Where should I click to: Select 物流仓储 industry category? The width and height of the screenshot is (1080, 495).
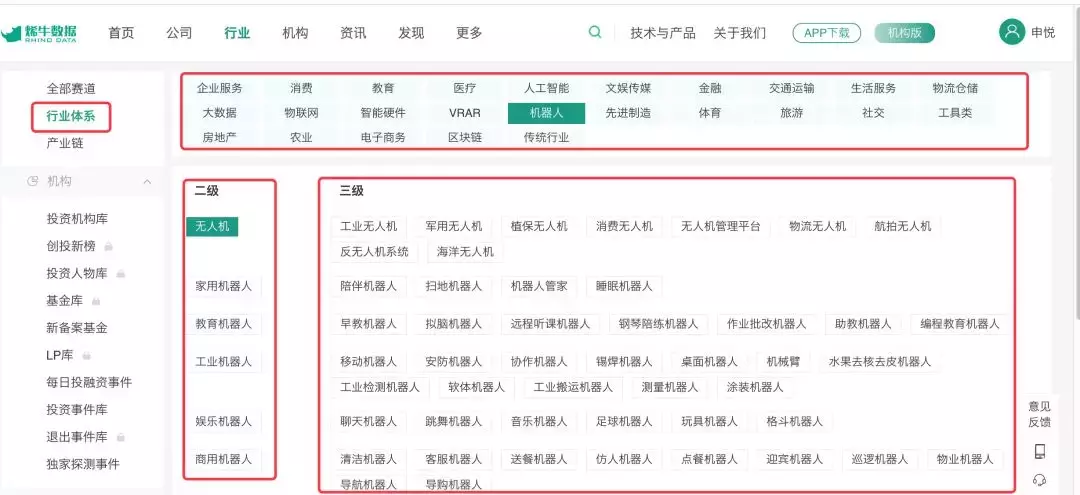click(x=955, y=88)
